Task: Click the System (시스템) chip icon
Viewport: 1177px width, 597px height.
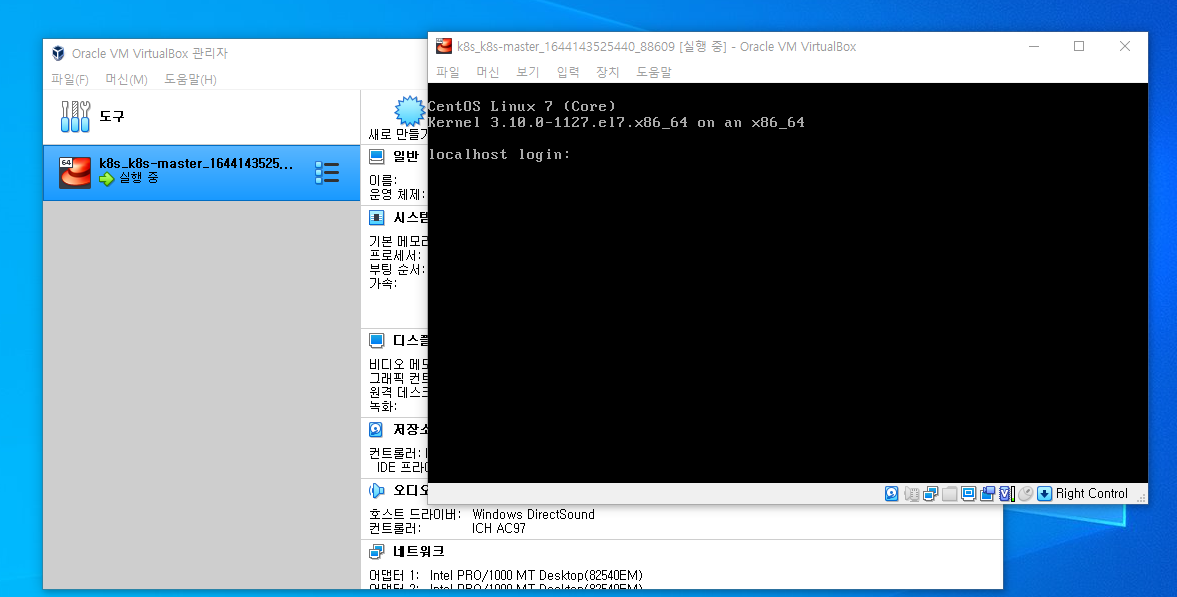Action: click(377, 218)
